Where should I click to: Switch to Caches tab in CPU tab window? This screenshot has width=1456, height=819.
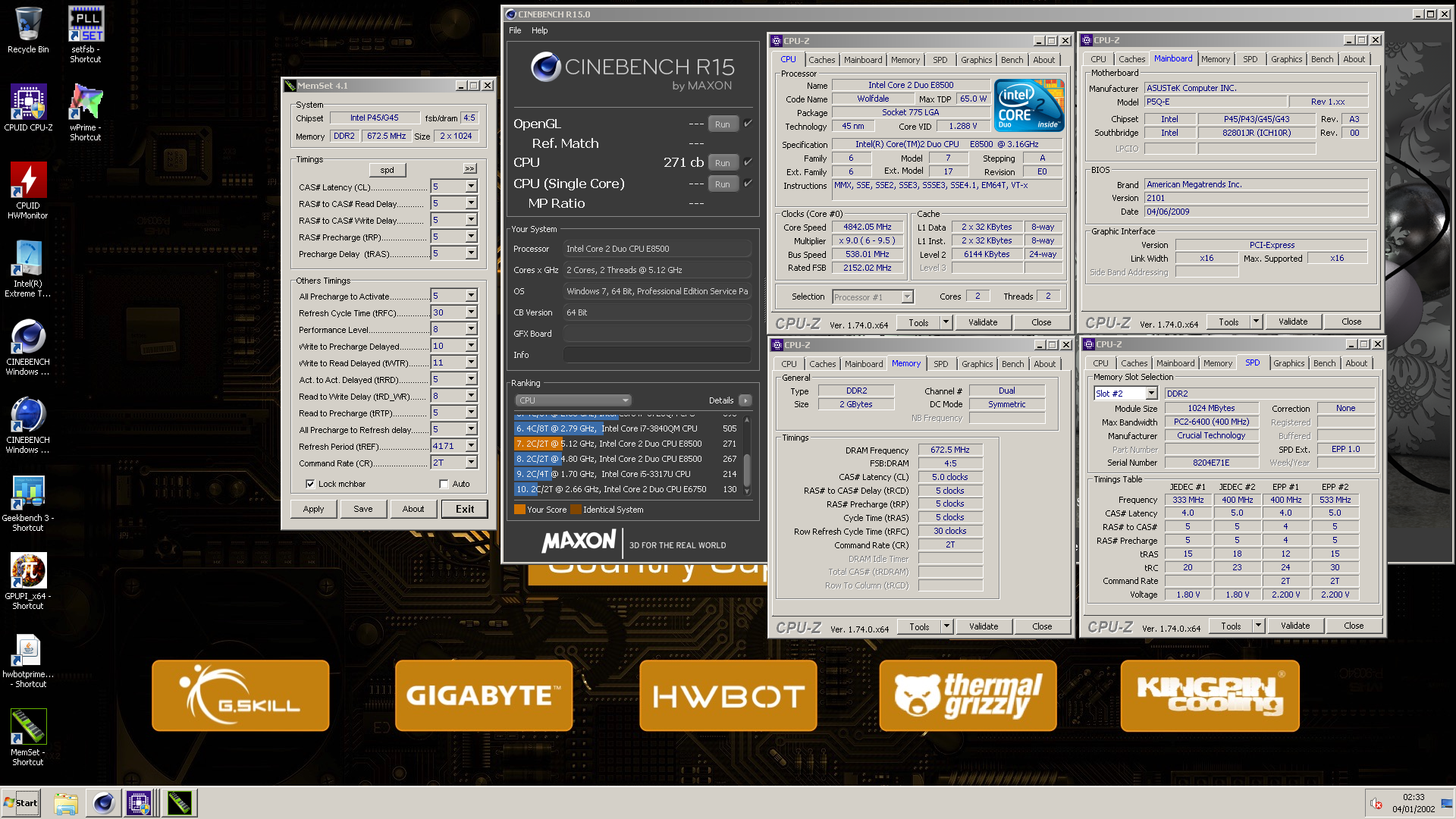pos(821,60)
